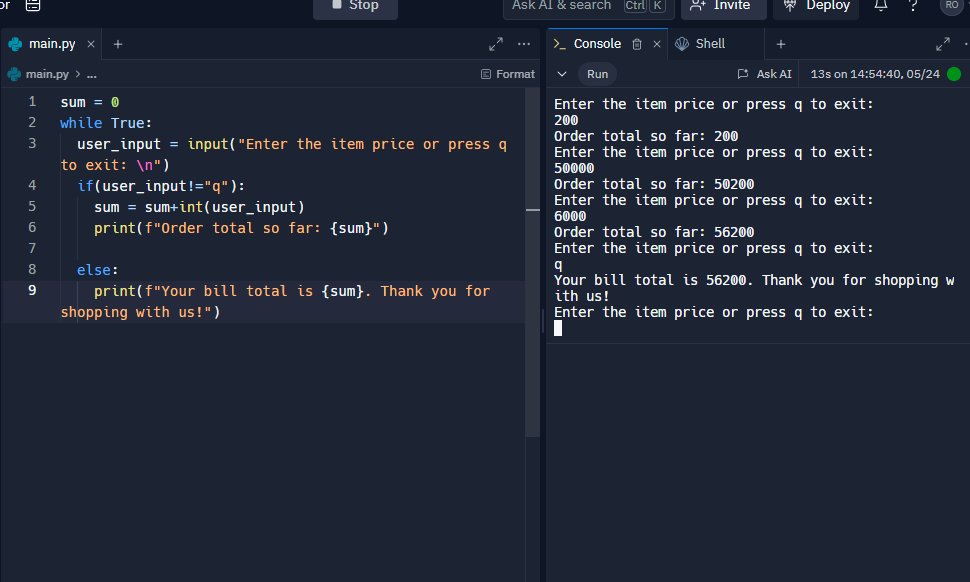970x582 pixels.
Task: Click the Ask AI & search field
Action: pos(585,4)
